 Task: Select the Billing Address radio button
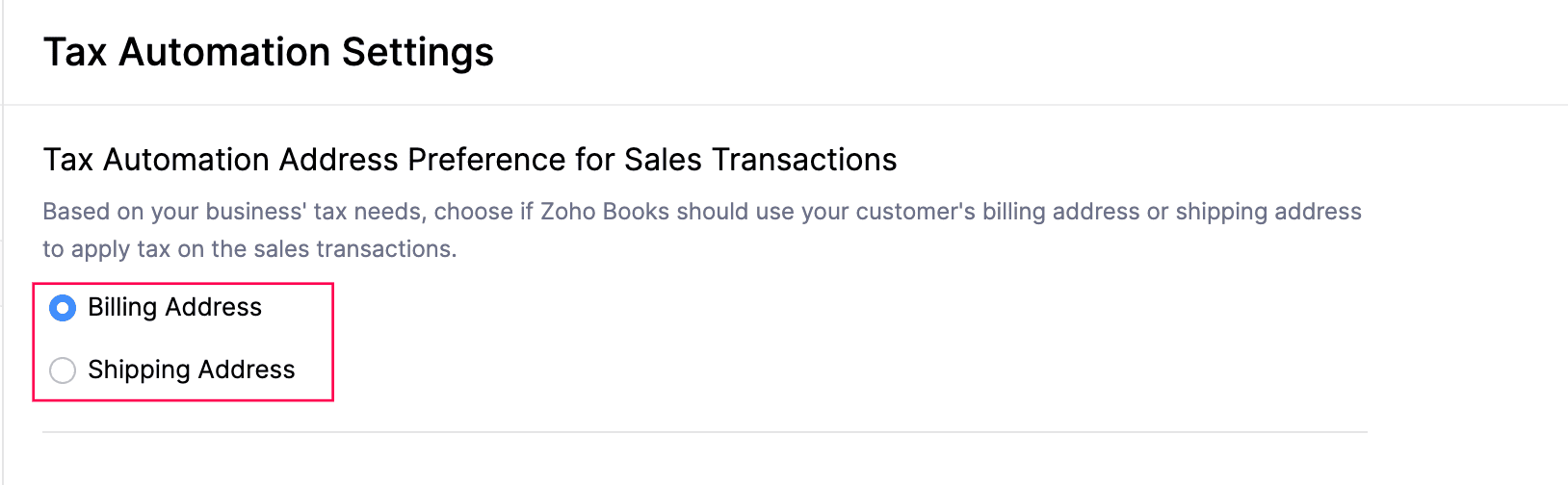point(63,308)
